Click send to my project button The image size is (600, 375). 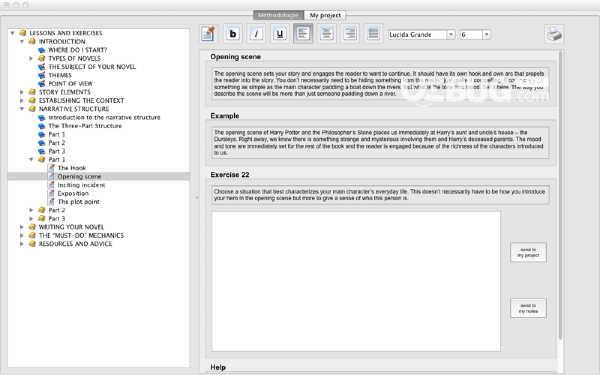(528, 252)
